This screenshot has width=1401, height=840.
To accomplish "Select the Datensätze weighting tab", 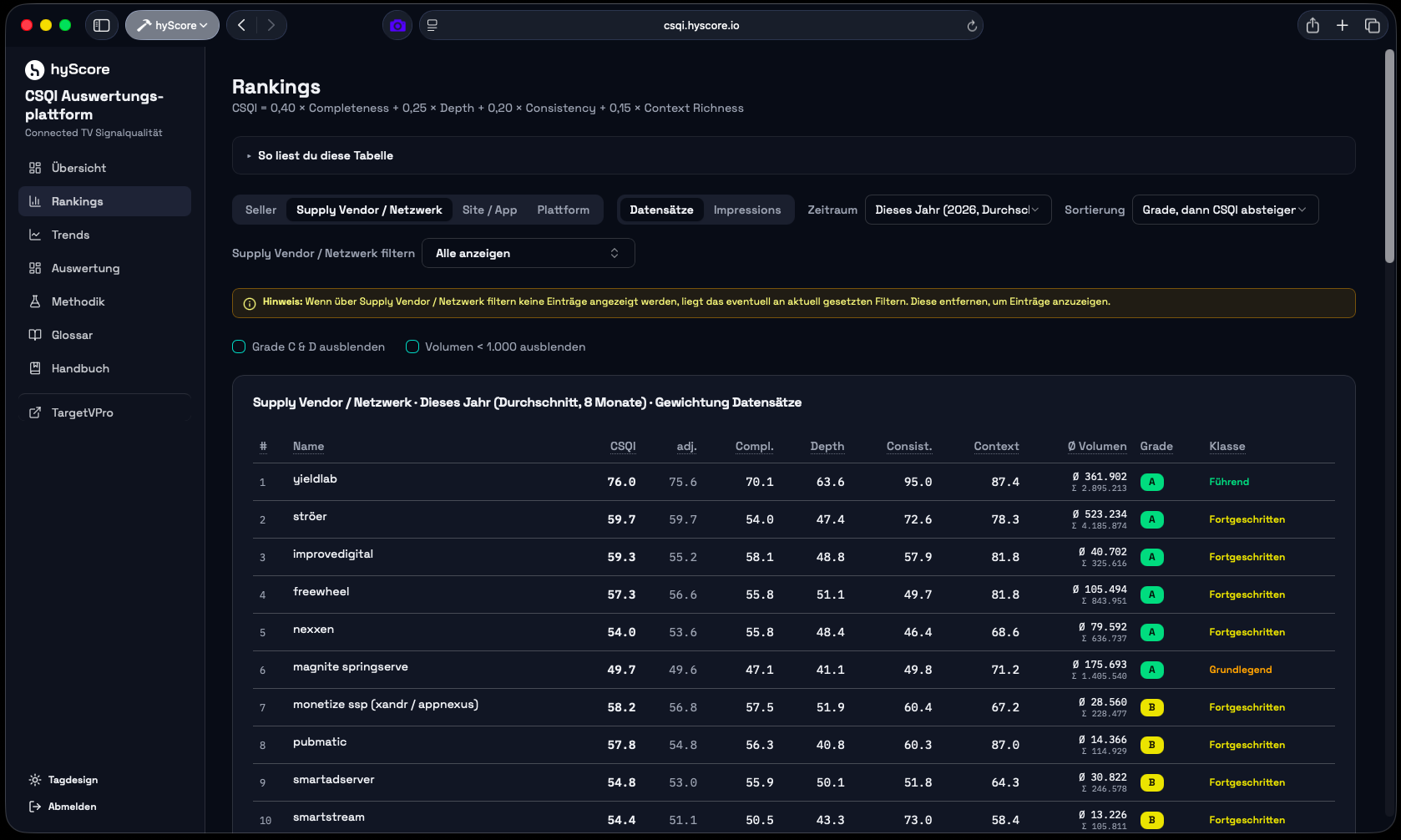I will click(x=661, y=210).
